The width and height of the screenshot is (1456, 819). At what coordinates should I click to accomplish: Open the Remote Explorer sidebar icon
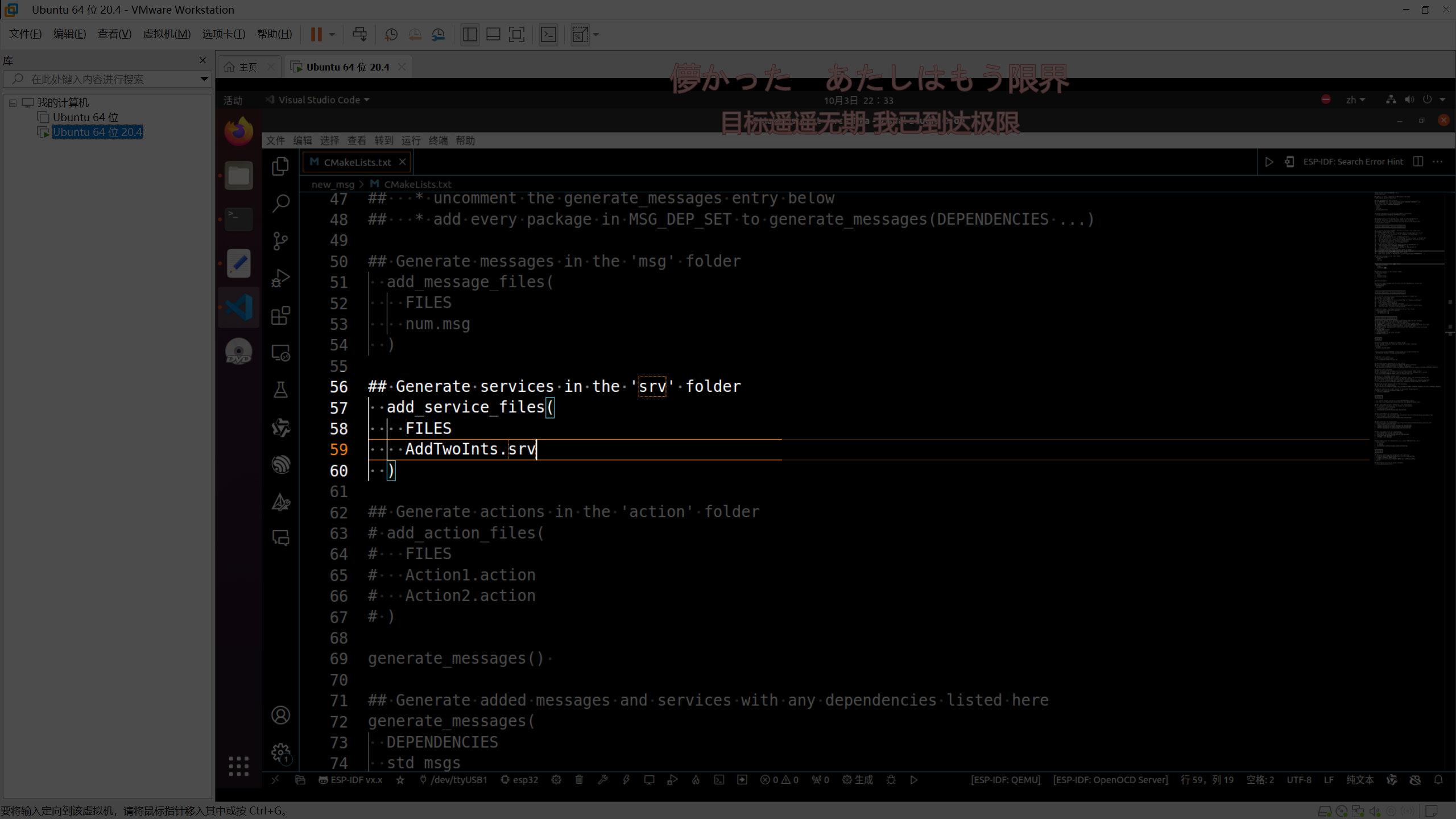(x=281, y=353)
